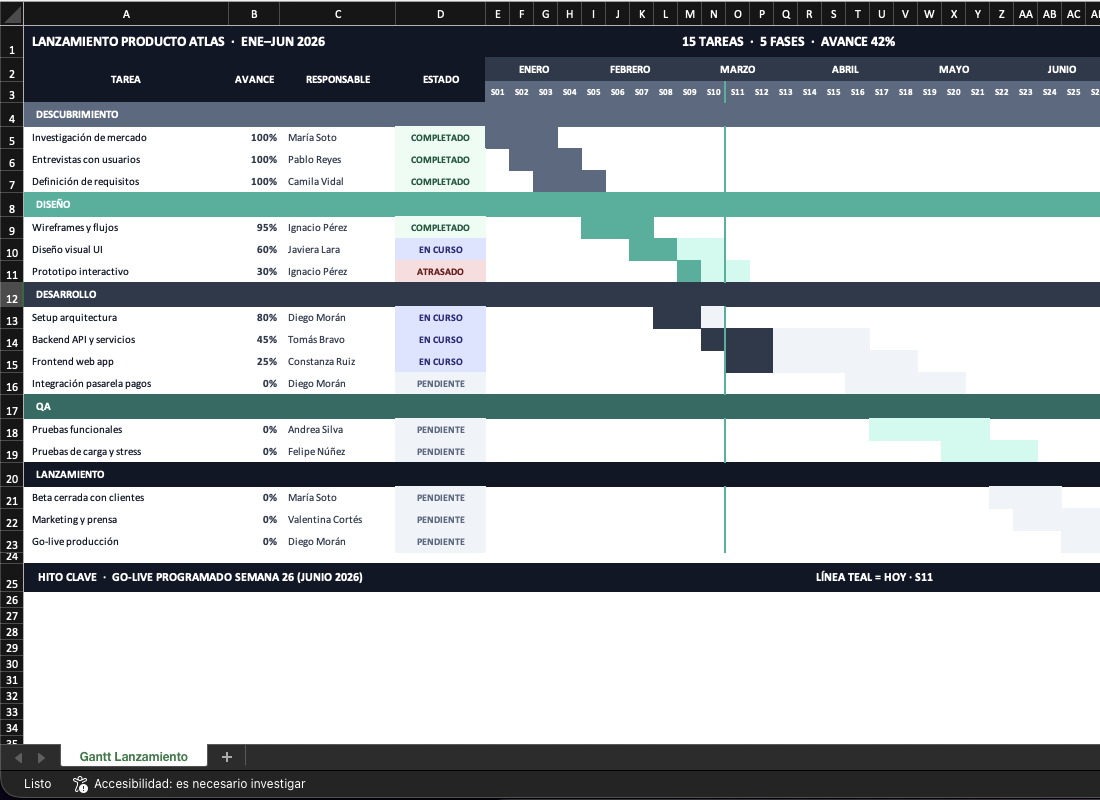Click the S01 week header cell
1100x800 pixels.
click(x=497, y=92)
